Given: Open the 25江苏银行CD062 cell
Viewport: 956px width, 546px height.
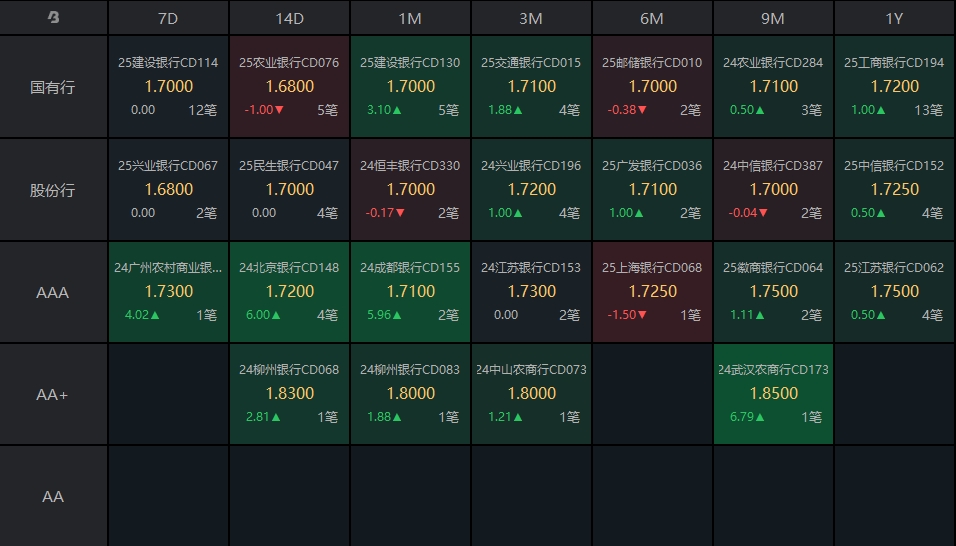Looking at the screenshot, I should pyautogui.click(x=894, y=292).
